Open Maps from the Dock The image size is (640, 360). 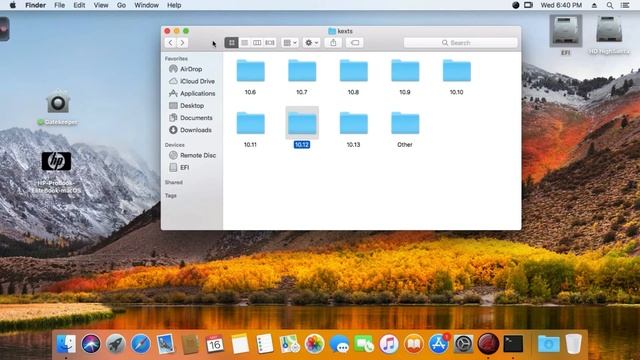click(x=290, y=344)
